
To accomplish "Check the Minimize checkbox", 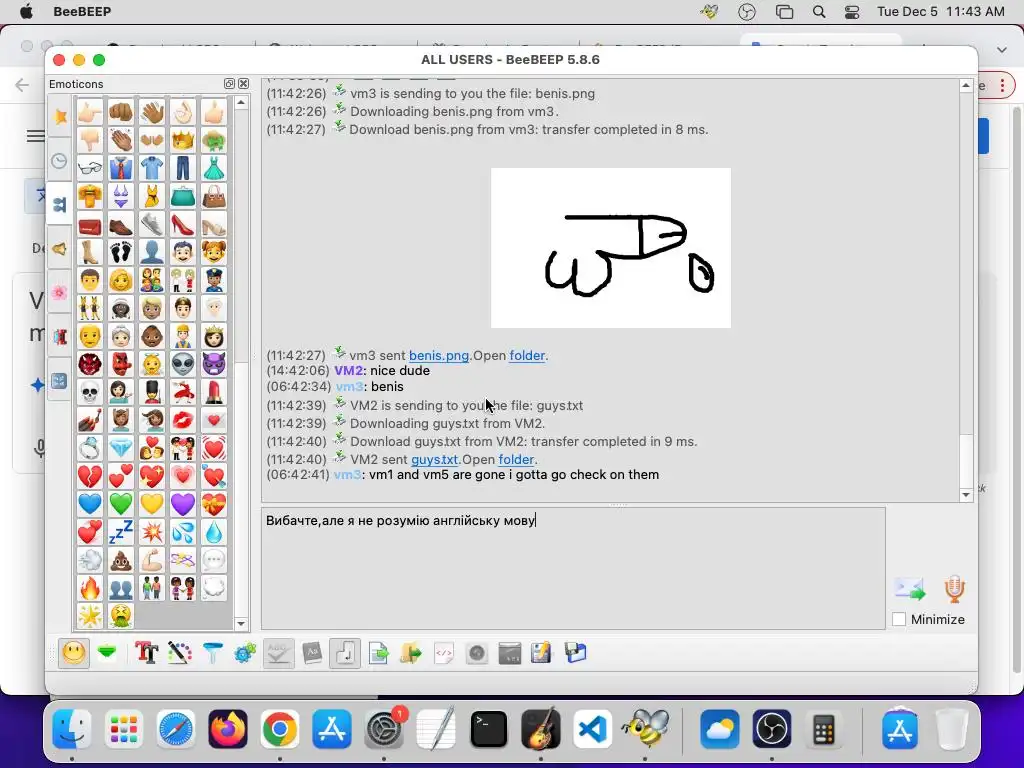I will click(899, 619).
